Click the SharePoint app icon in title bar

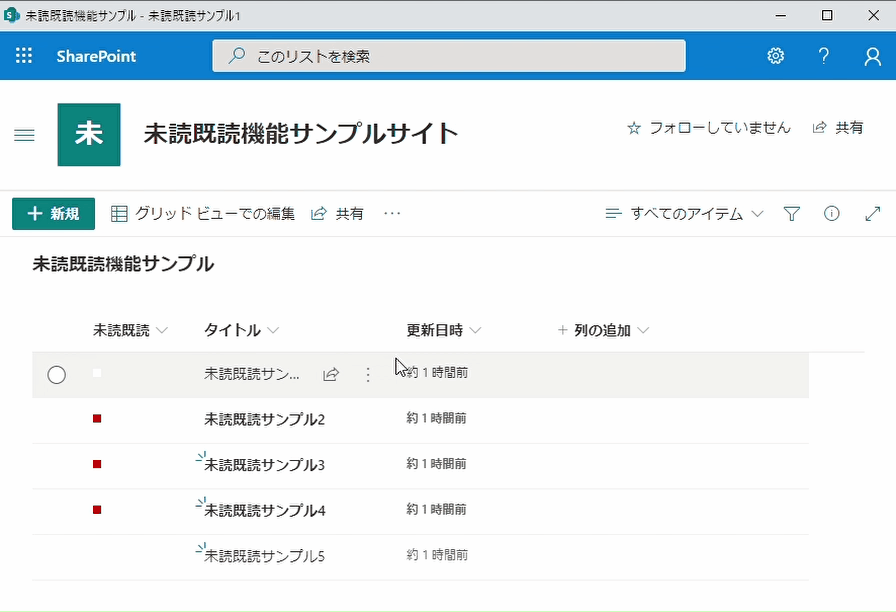[11, 15]
